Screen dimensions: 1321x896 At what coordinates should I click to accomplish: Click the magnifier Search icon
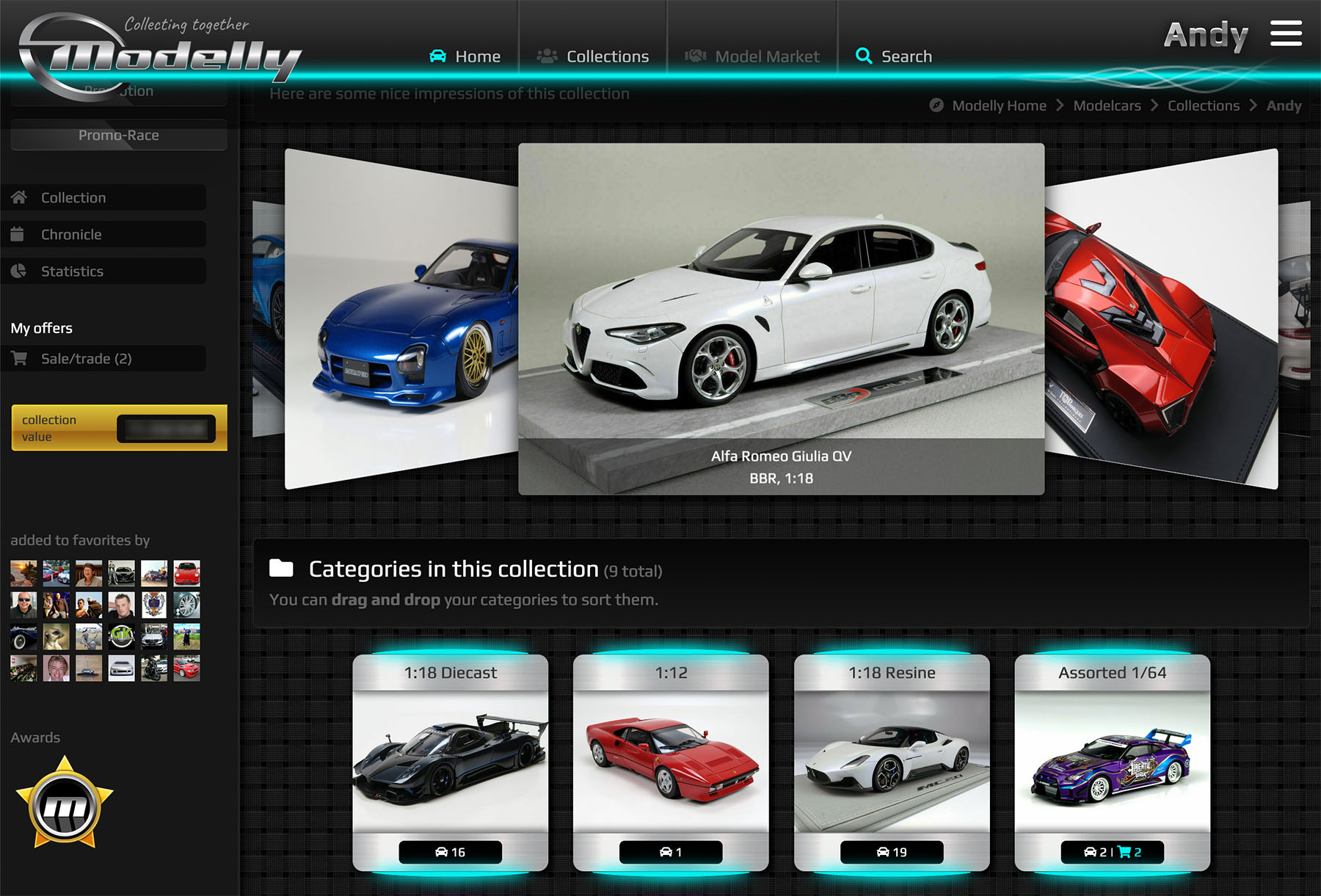tap(864, 57)
